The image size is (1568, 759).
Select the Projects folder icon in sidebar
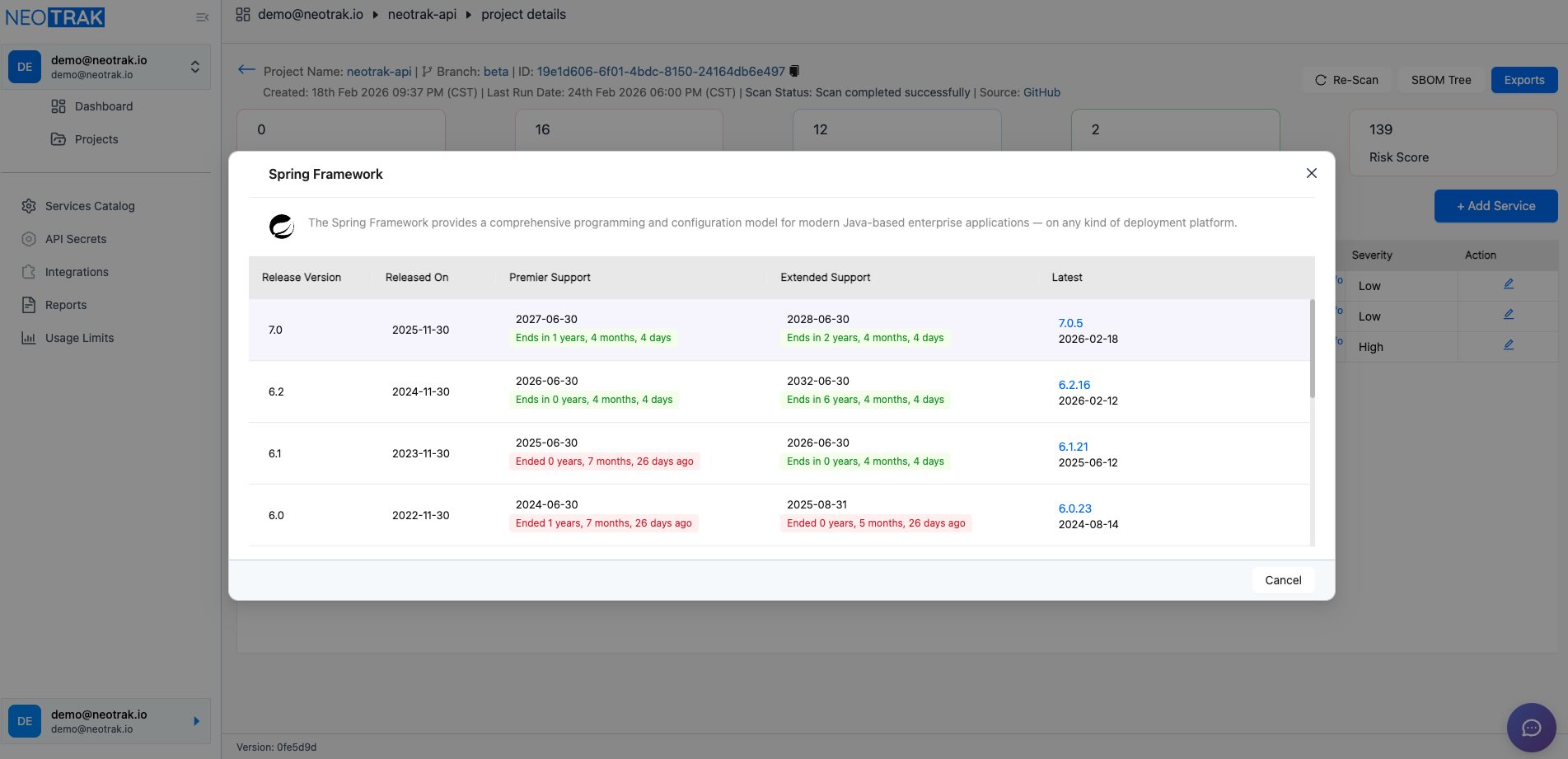click(x=58, y=139)
